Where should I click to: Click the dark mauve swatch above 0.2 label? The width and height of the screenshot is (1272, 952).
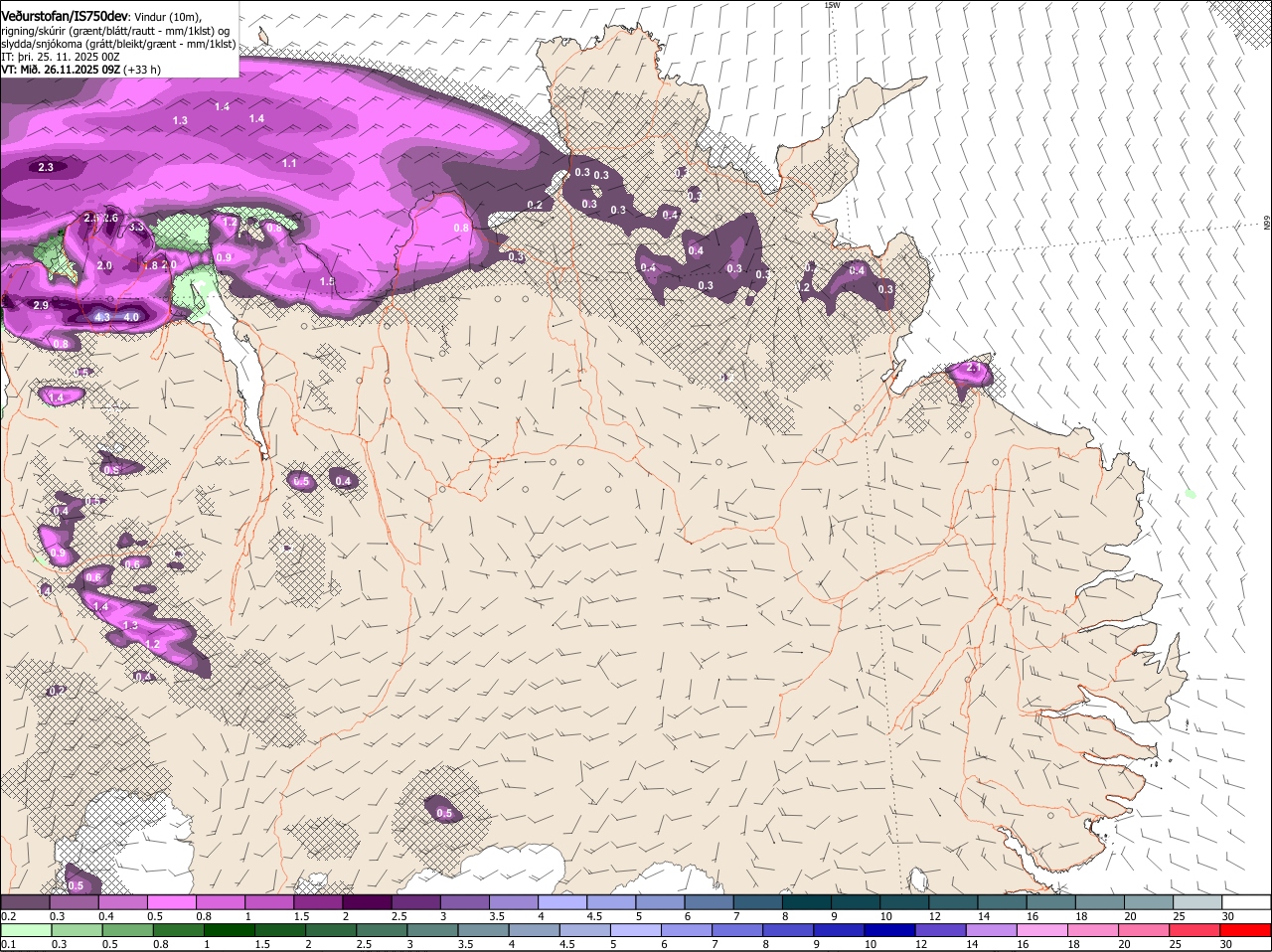pos(25,901)
